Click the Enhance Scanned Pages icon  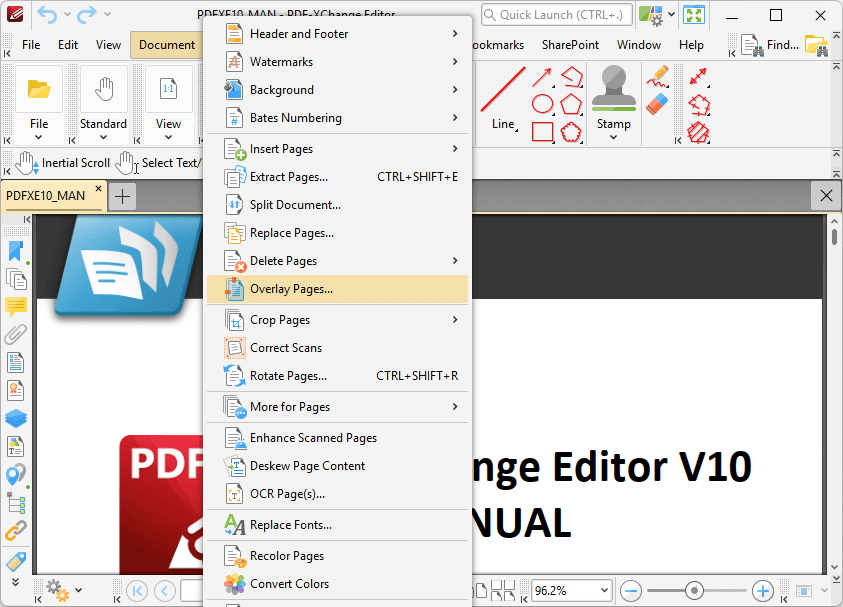pos(234,438)
